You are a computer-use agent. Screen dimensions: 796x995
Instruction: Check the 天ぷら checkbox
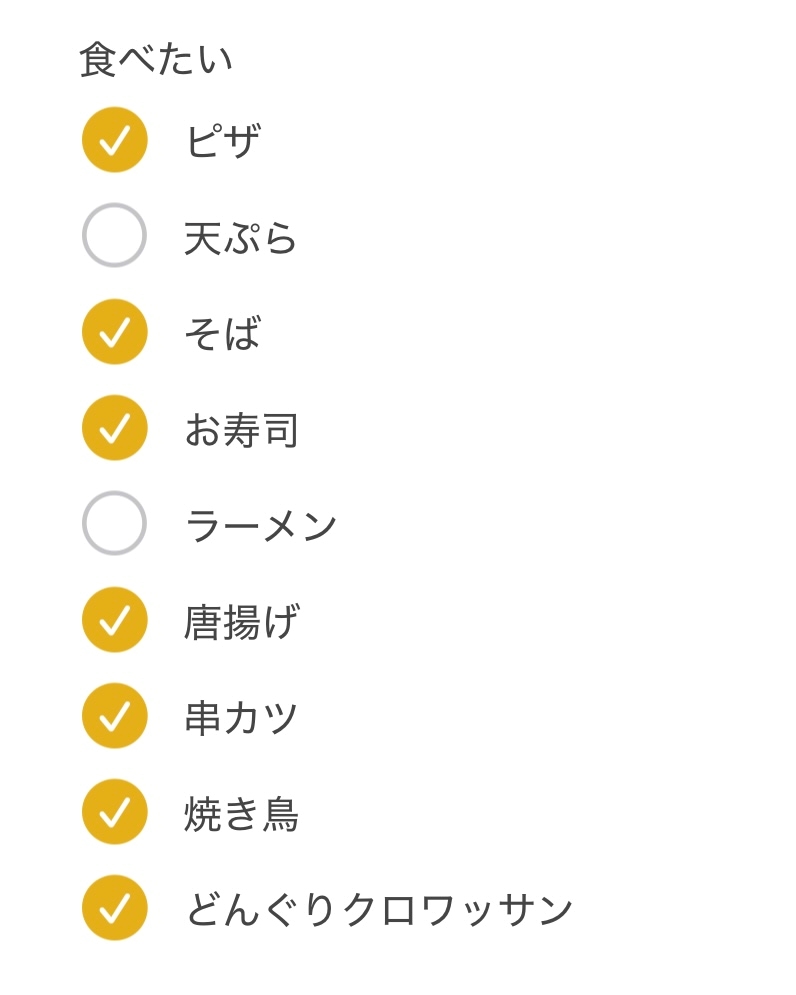point(115,235)
